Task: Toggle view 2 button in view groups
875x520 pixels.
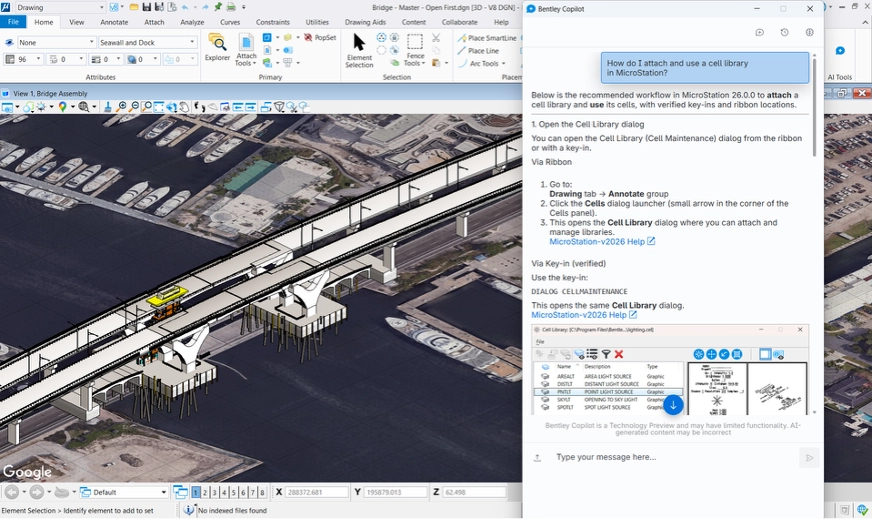Action: (x=205, y=492)
